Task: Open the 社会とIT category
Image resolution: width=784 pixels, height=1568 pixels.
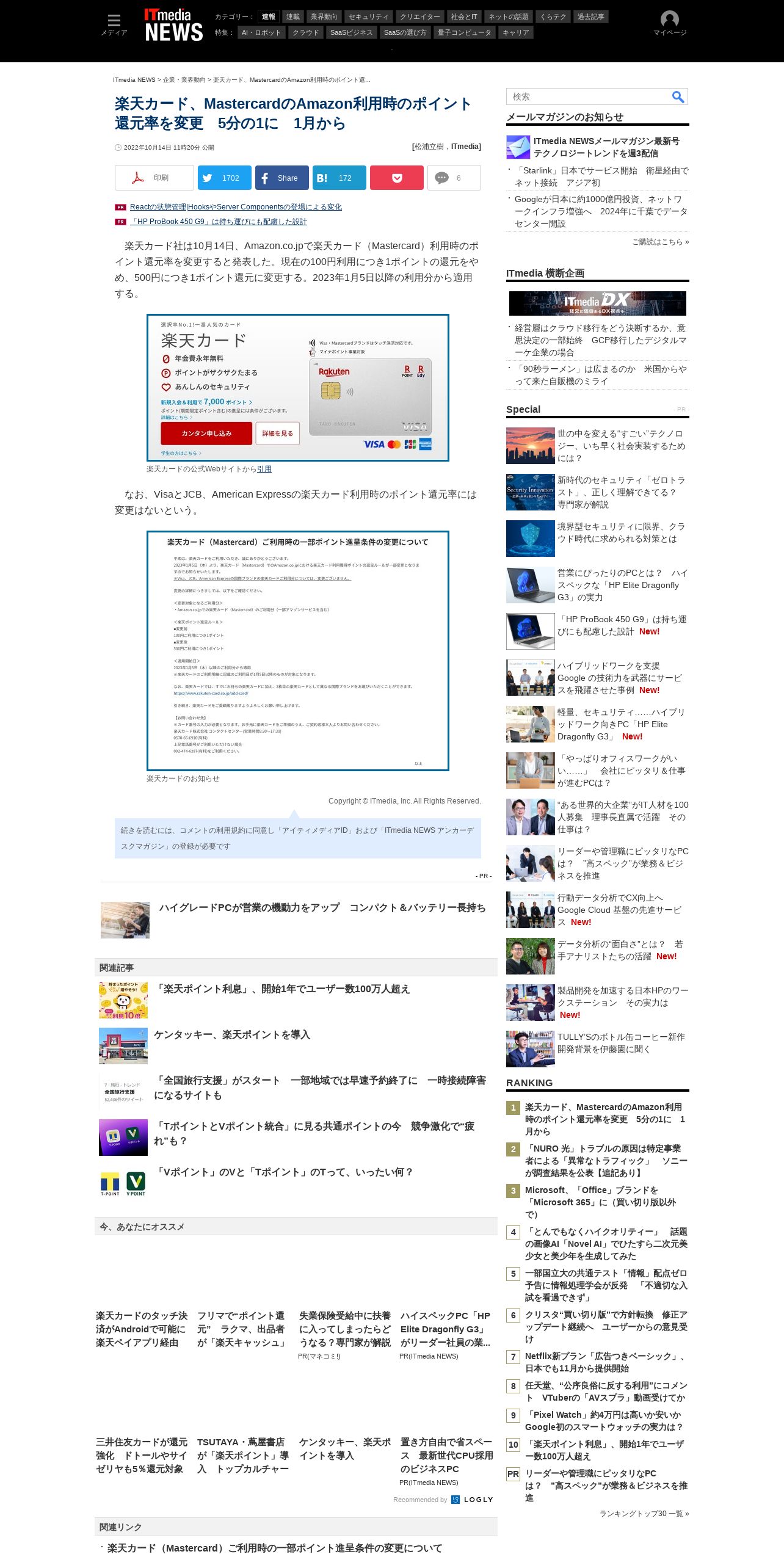Action: 464,16
